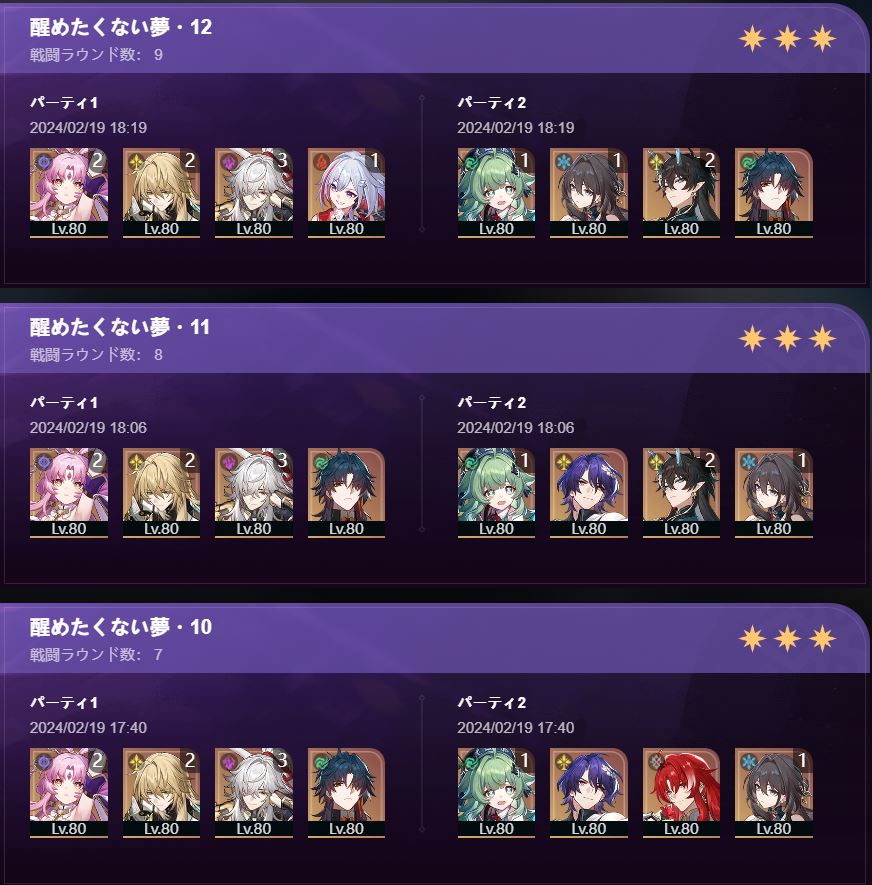
Task: Click the ice-element black-haired character in stage 10 party 2
Action: [774, 793]
